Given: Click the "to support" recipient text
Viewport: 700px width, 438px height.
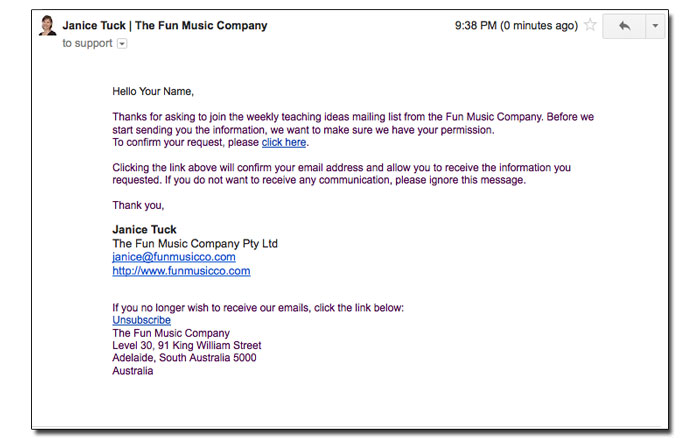Looking at the screenshot, I should [87, 44].
